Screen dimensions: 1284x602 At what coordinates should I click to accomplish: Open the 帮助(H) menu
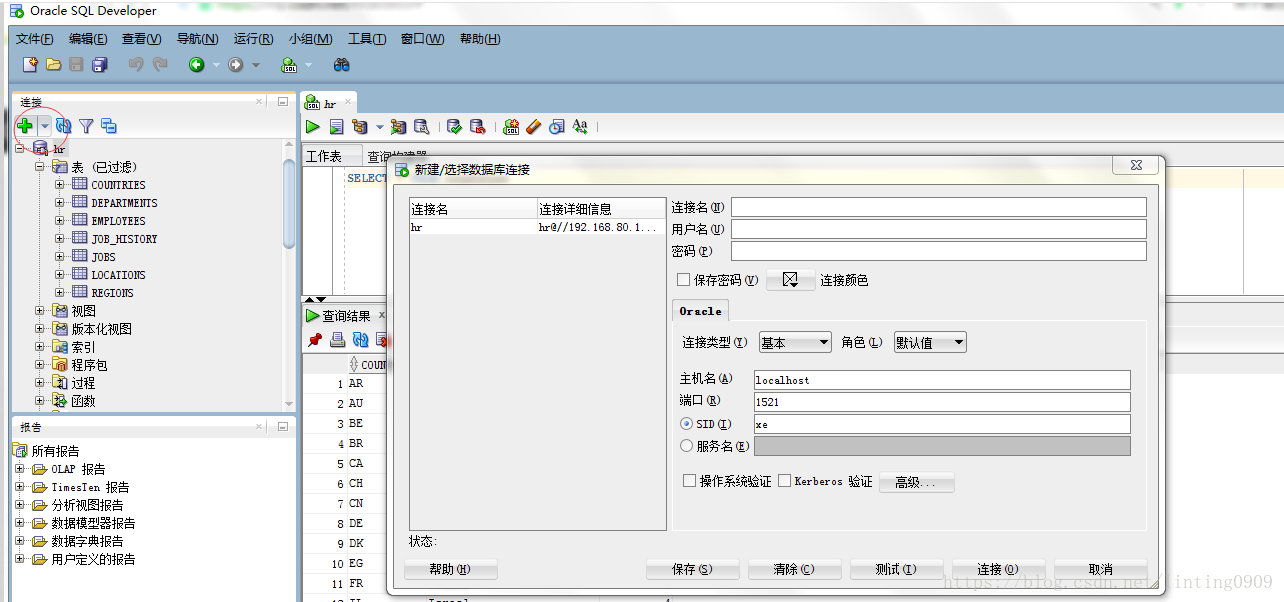(480, 39)
